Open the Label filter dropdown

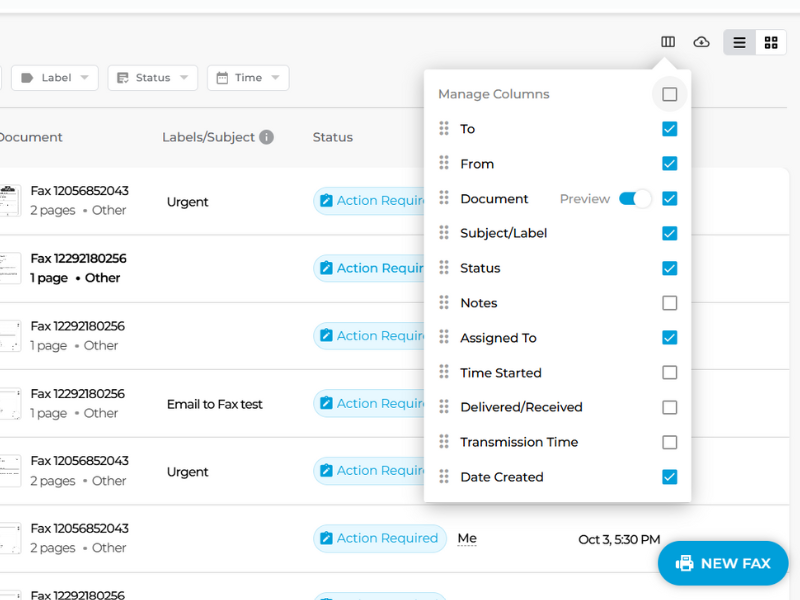coord(54,77)
